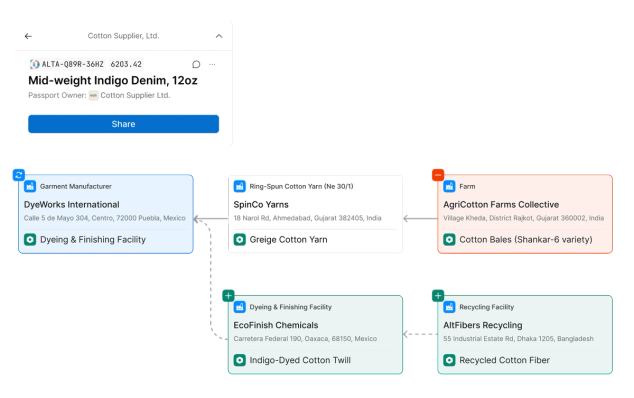Click the Recycled Cotton Fiber label

tap(504, 360)
